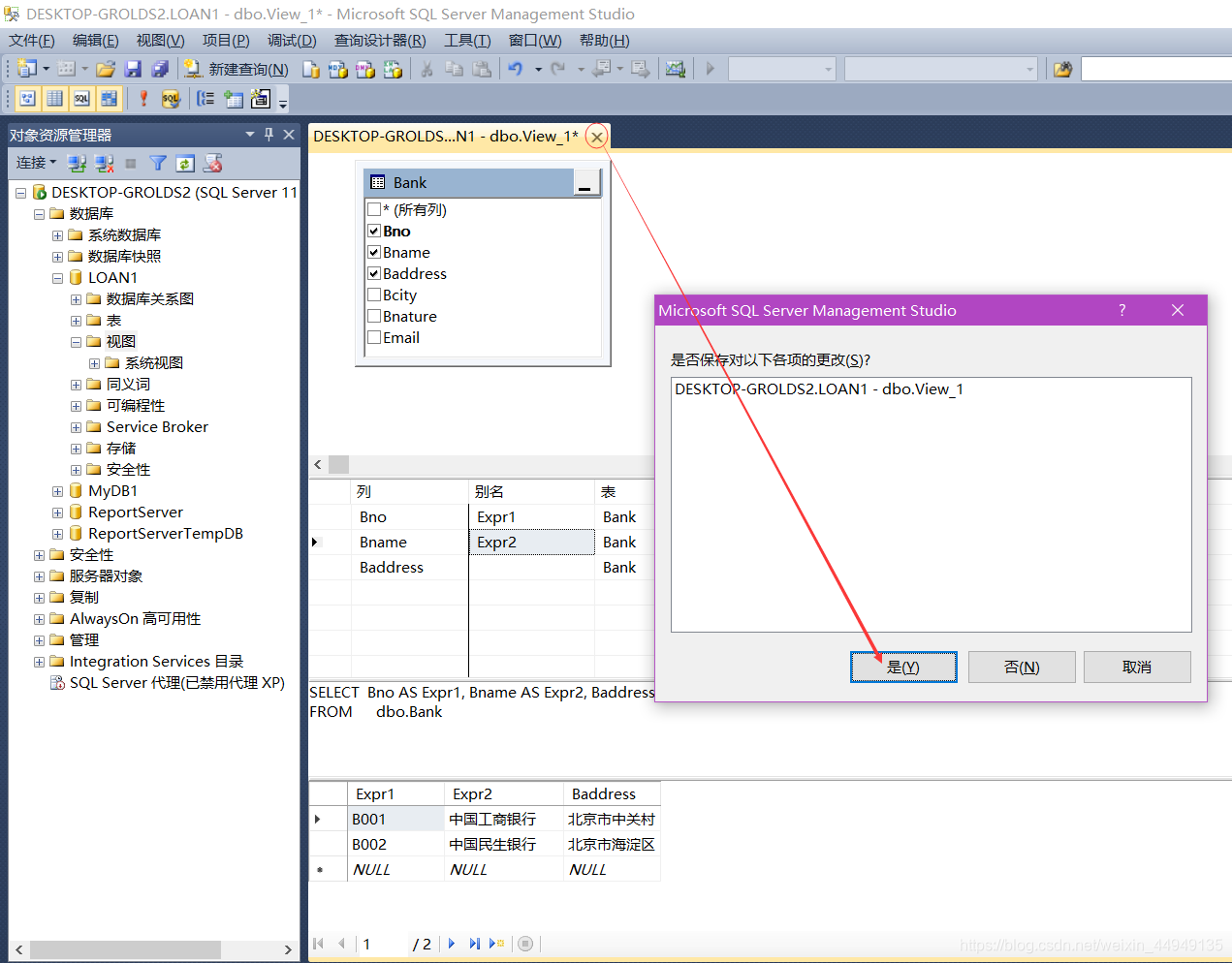Open the 工具(T) menu
The width and height of the screenshot is (1232, 963).
(467, 41)
